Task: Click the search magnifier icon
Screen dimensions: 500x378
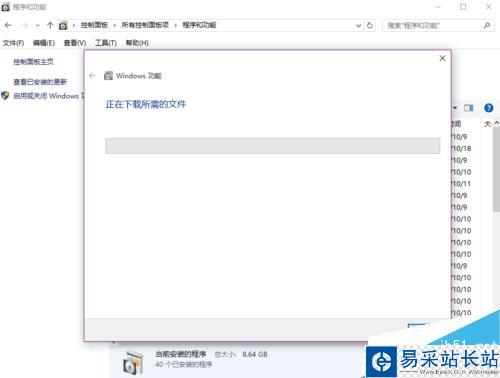Action: (x=487, y=25)
